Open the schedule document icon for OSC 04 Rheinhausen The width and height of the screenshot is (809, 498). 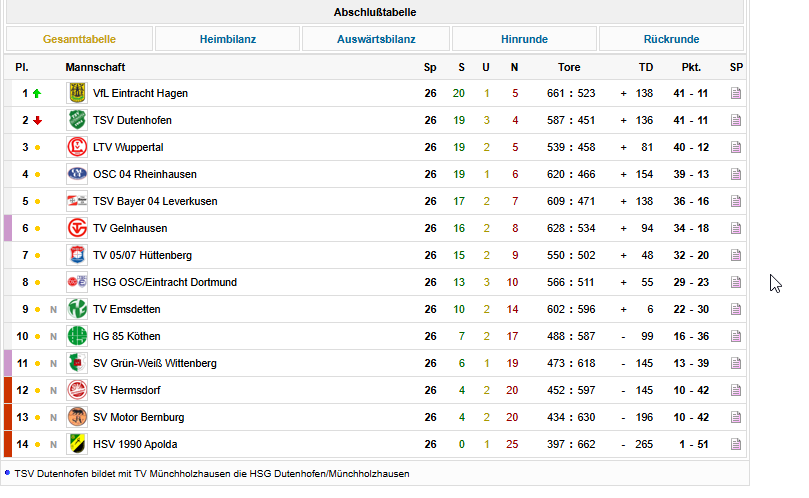pyautogui.click(x=736, y=174)
